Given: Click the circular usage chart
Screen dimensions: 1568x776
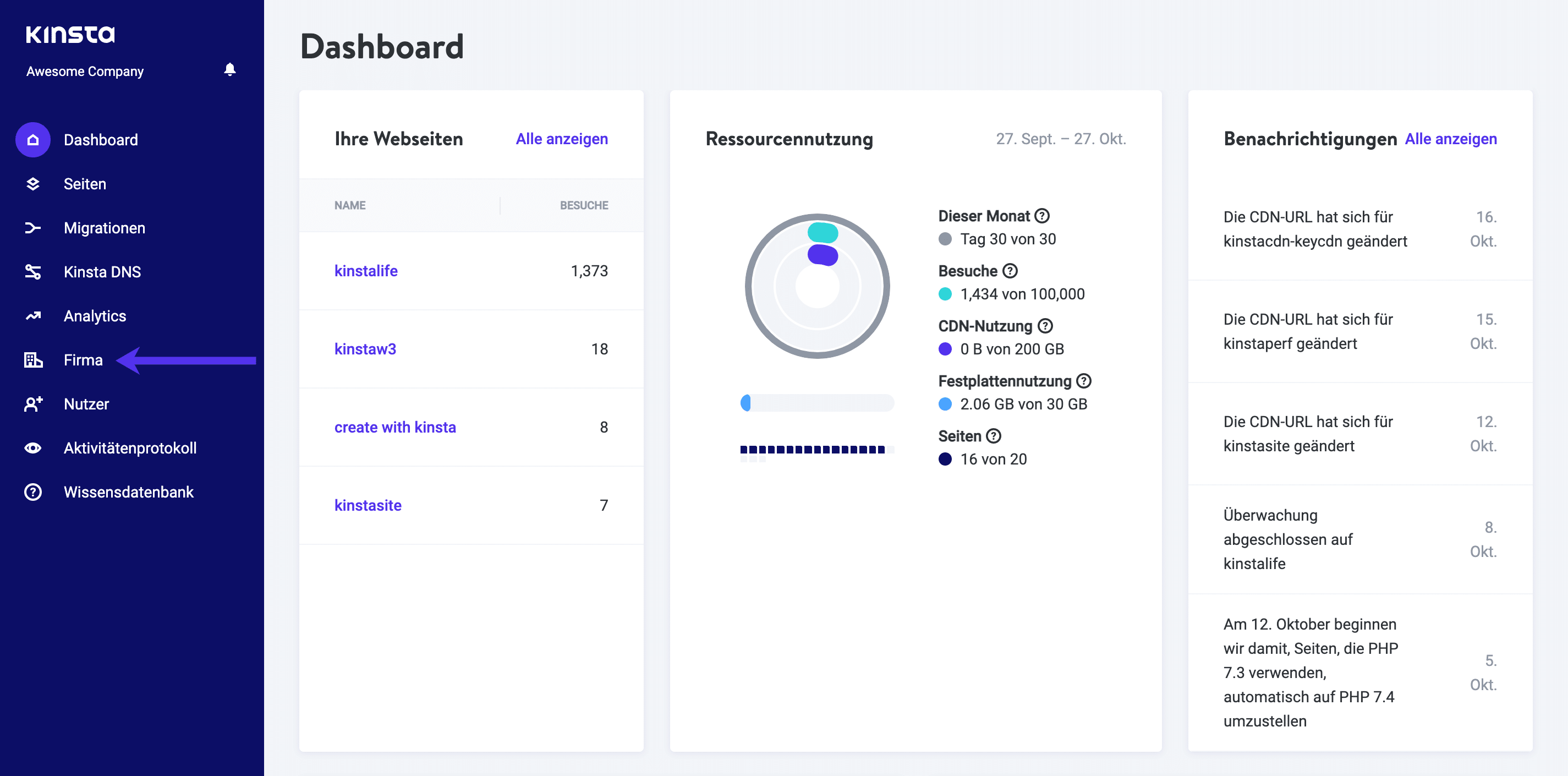Looking at the screenshot, I should [x=818, y=286].
